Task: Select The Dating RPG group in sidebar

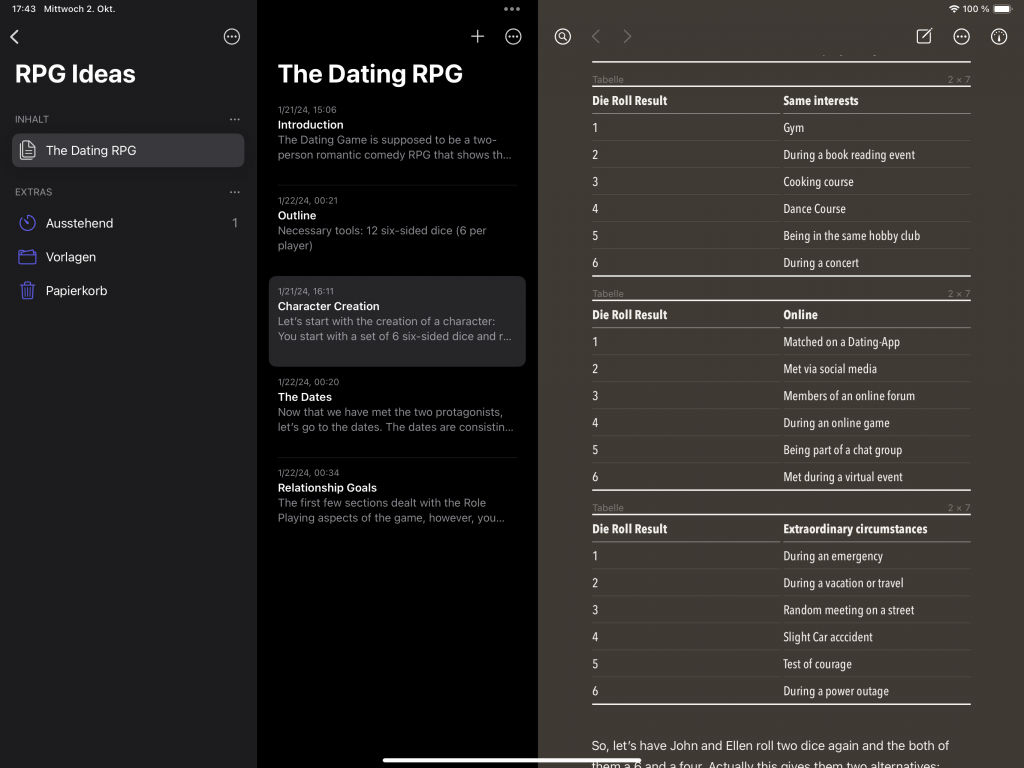Action: (x=128, y=150)
